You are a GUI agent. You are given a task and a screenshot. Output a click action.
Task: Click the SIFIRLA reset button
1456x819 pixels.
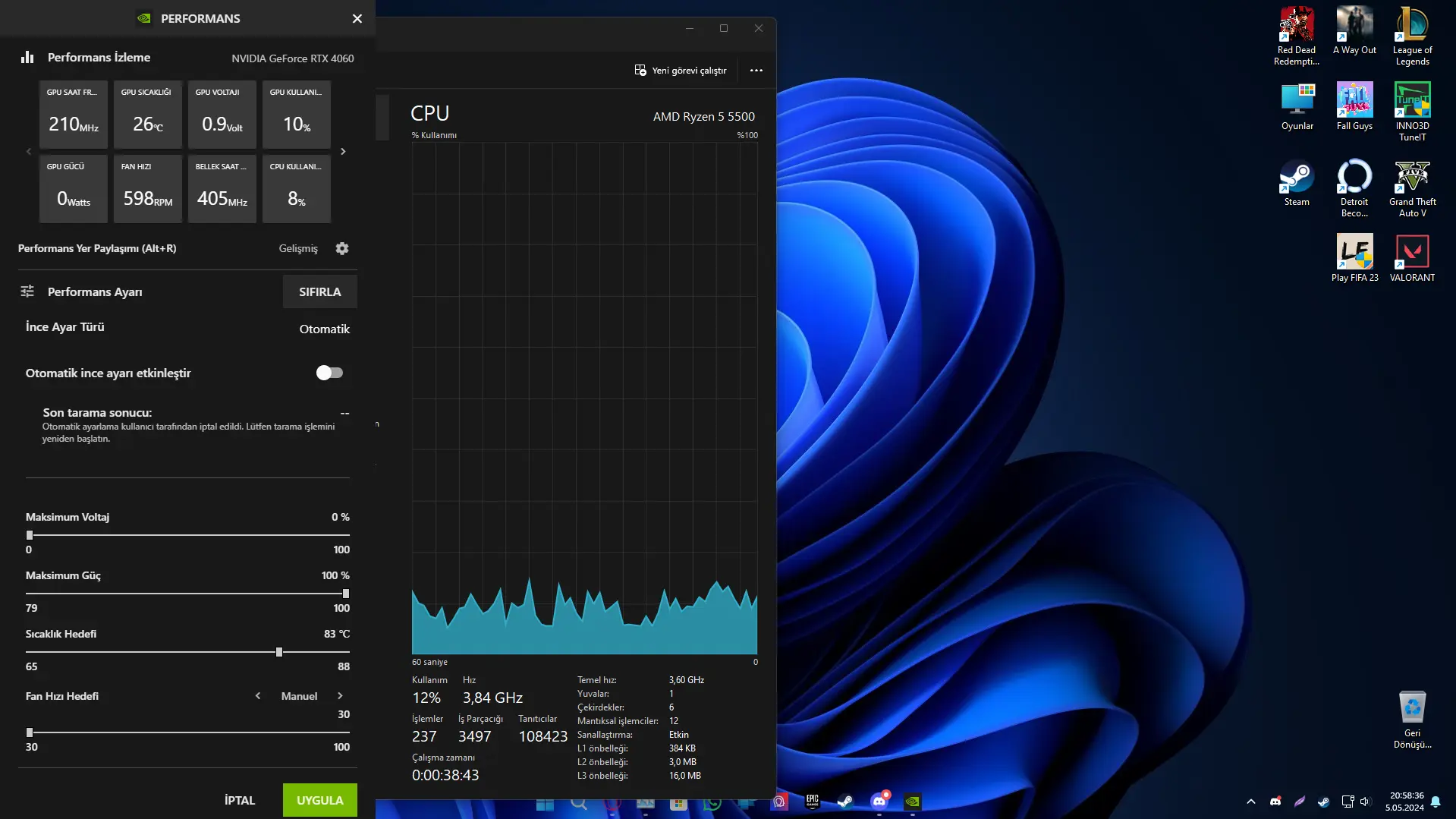[320, 291]
